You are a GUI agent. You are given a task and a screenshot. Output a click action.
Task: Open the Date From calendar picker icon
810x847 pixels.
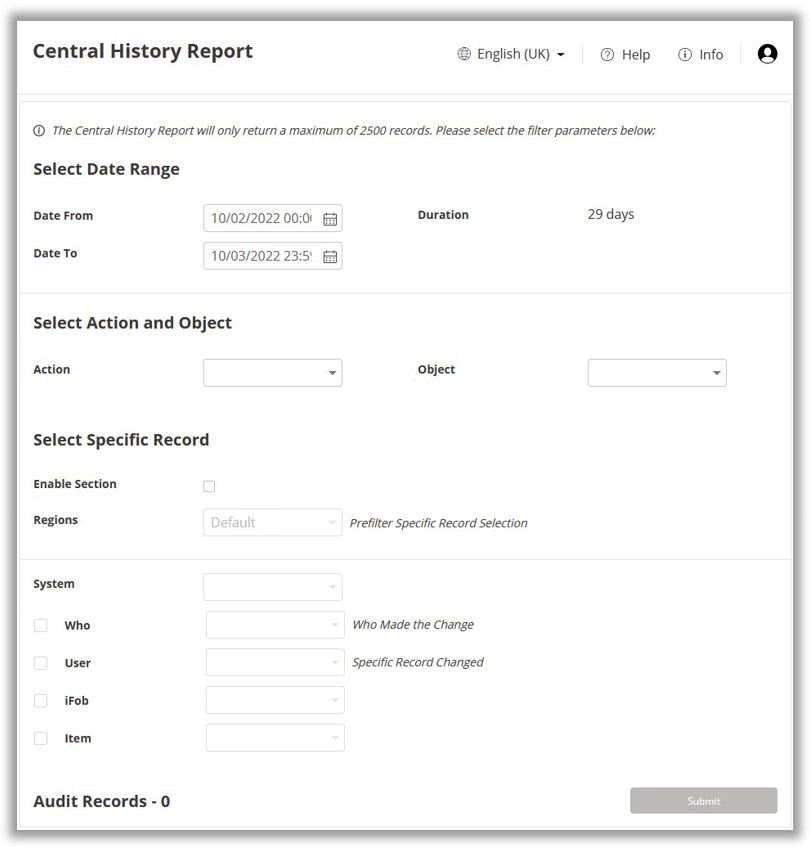coord(330,219)
